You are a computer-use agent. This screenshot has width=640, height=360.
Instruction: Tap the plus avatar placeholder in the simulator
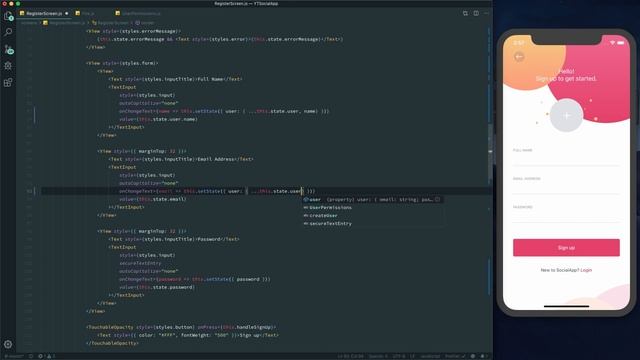tap(566, 116)
